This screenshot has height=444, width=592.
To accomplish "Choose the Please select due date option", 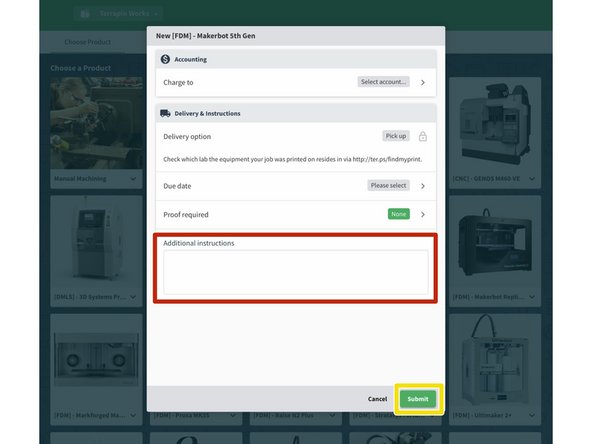I will (388, 185).
